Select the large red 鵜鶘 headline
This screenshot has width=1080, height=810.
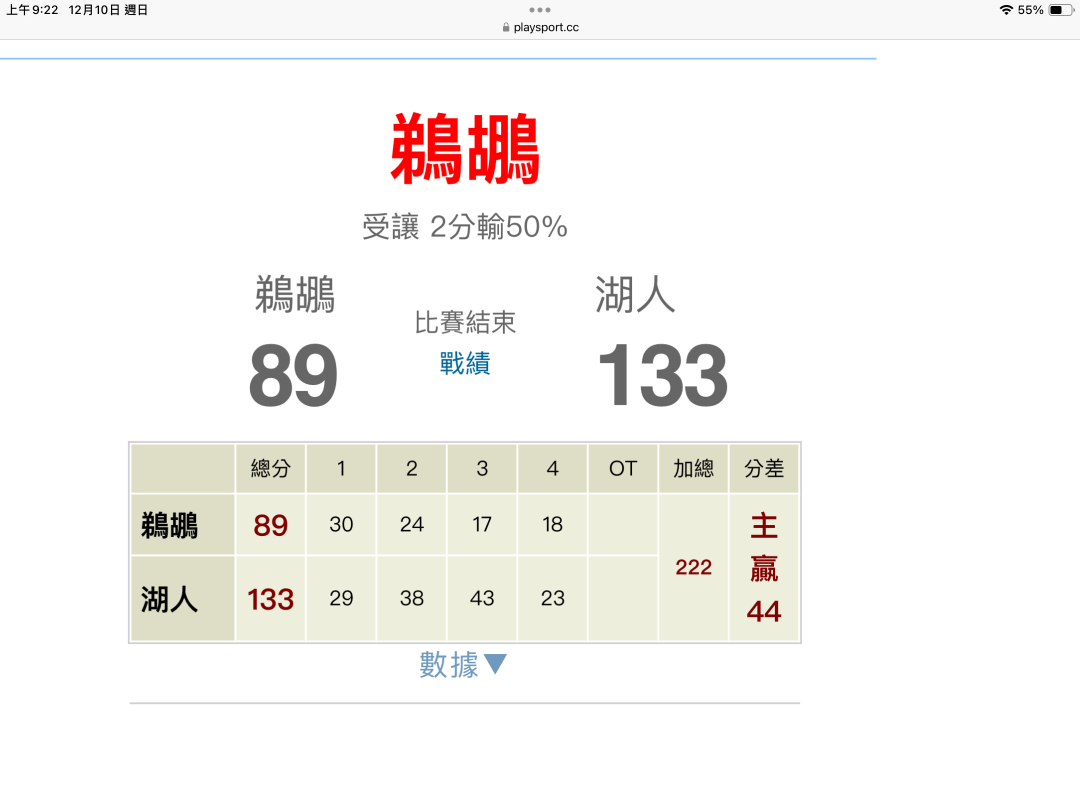tap(465, 149)
